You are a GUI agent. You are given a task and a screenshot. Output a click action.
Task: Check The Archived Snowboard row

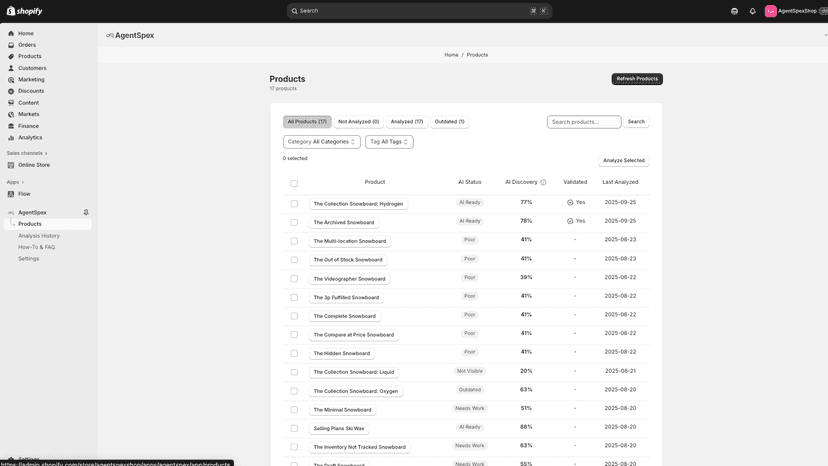(x=294, y=222)
